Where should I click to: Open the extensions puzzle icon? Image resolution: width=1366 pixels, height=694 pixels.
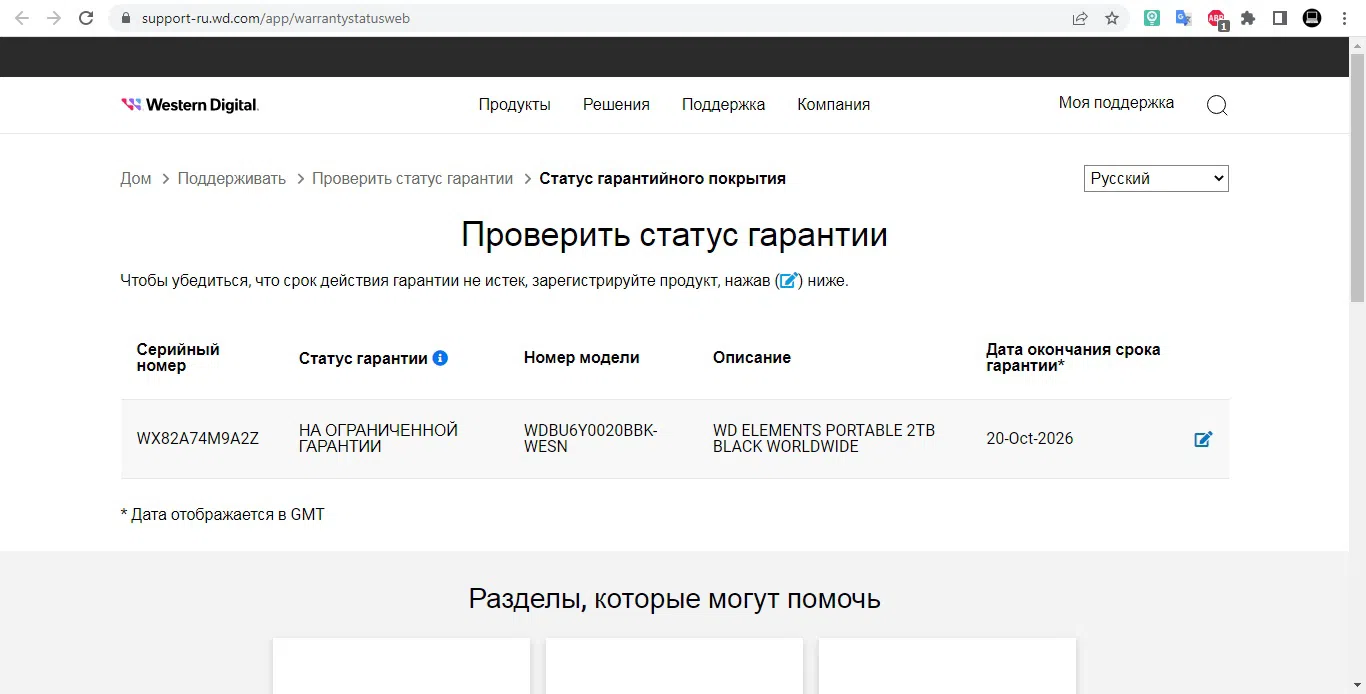click(1248, 18)
